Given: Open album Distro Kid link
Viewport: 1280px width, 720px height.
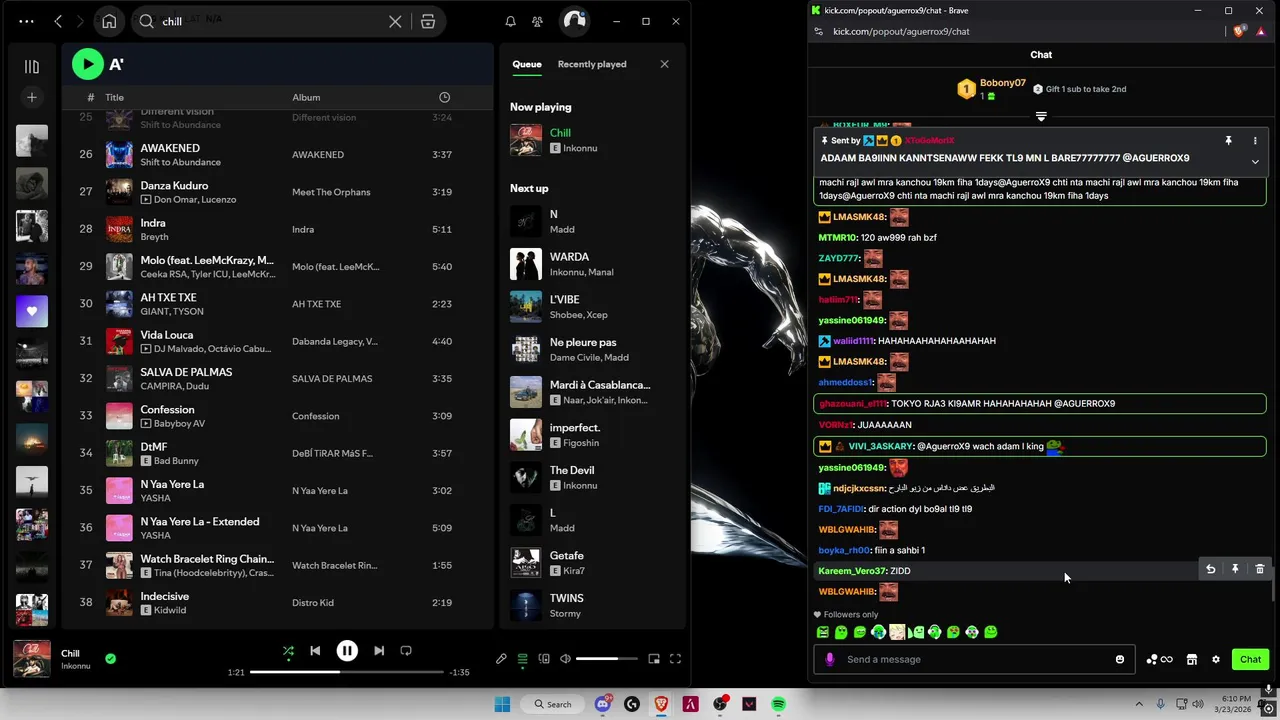Looking at the screenshot, I should pyautogui.click(x=313, y=603).
